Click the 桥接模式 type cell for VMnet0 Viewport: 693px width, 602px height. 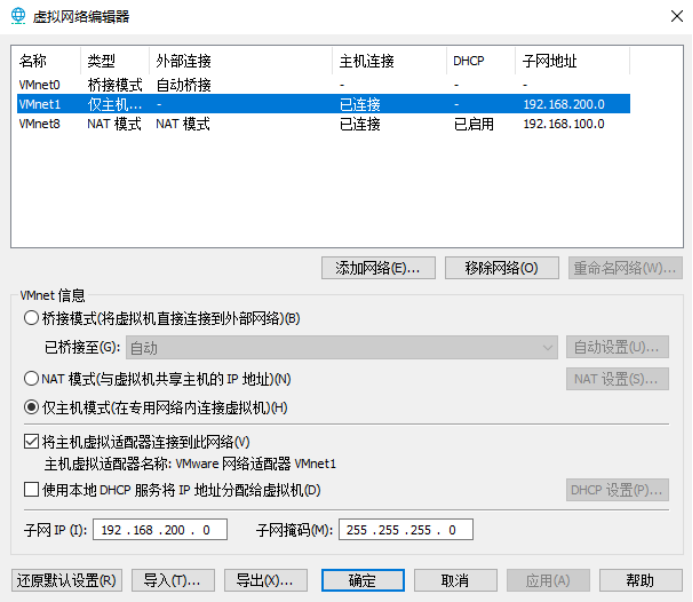pyautogui.click(x=115, y=84)
